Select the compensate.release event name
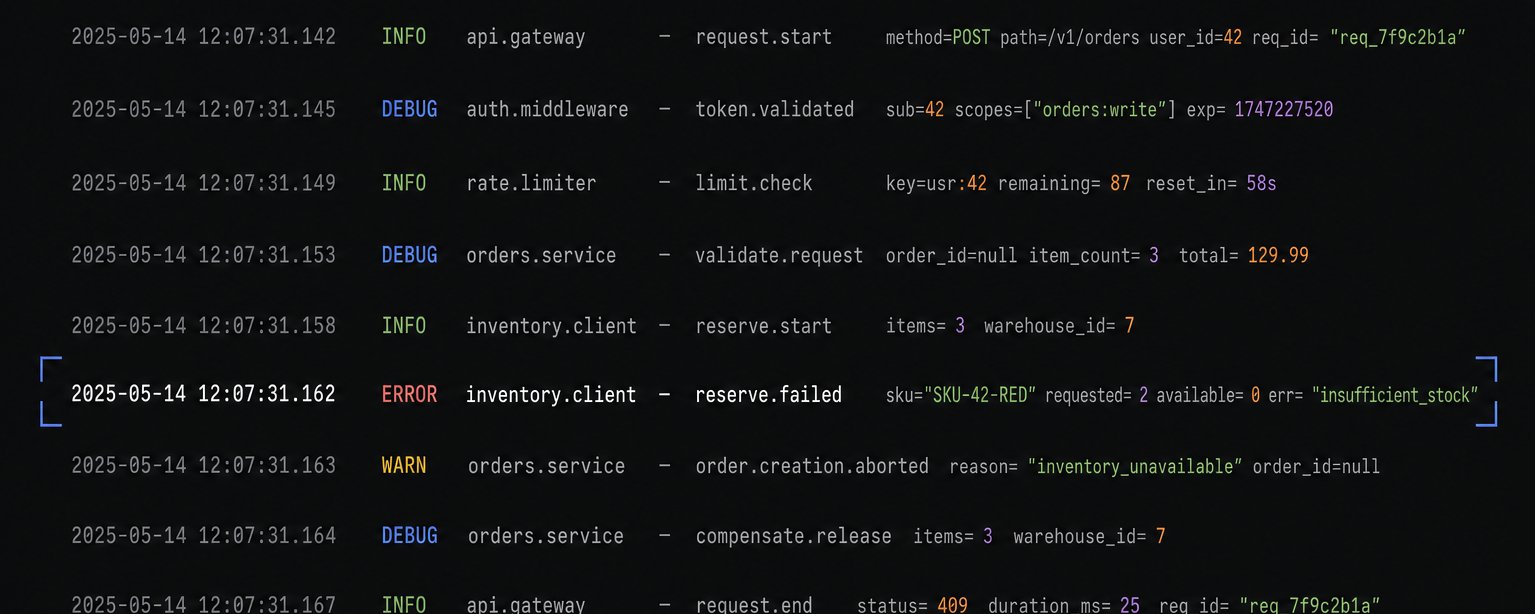 (x=794, y=537)
